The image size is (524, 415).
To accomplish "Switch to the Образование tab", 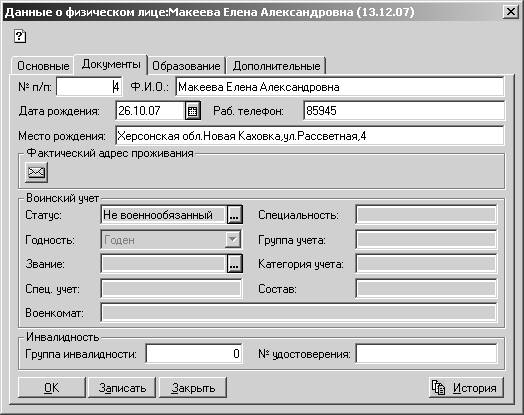I will pos(186,66).
